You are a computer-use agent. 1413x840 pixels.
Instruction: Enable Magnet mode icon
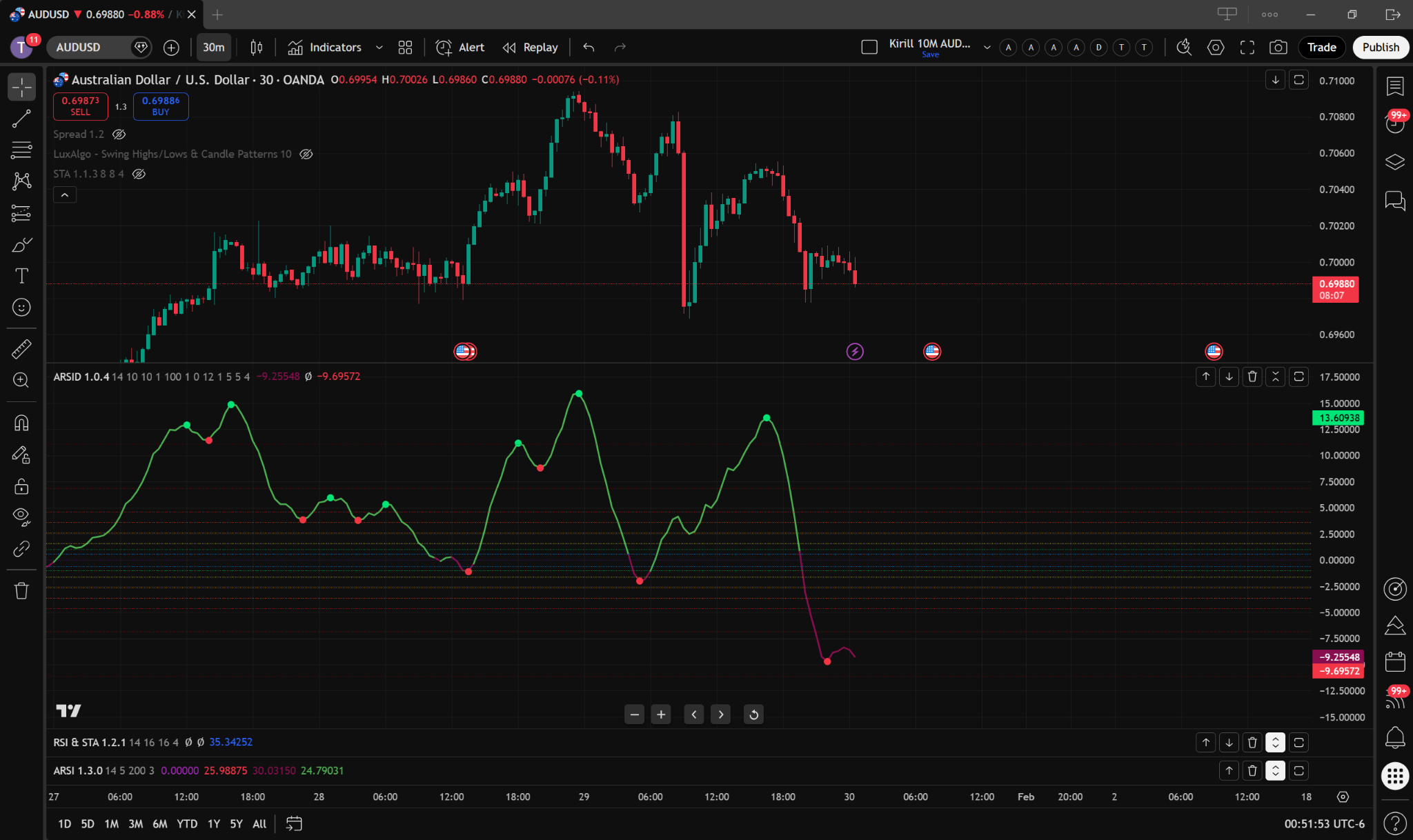21,423
